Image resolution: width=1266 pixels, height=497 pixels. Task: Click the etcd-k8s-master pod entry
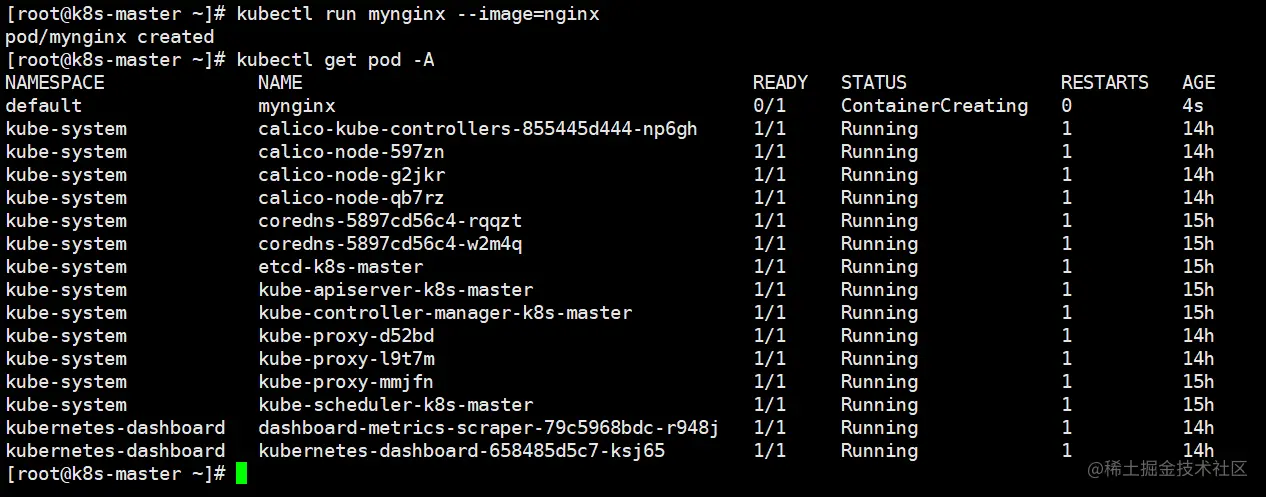coord(341,267)
